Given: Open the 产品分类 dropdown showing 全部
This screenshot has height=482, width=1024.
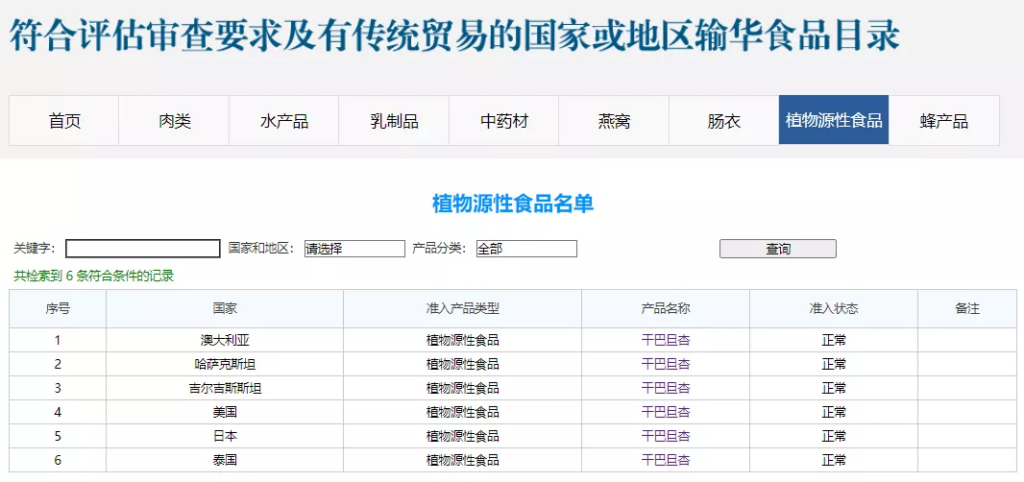Looking at the screenshot, I should (x=527, y=249).
